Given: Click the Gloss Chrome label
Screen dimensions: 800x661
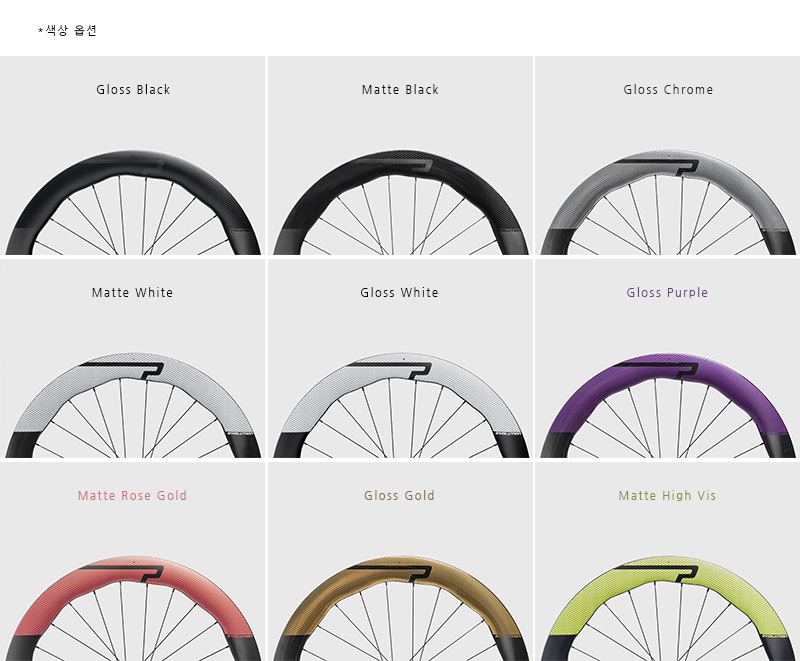Looking at the screenshot, I should [x=668, y=90].
